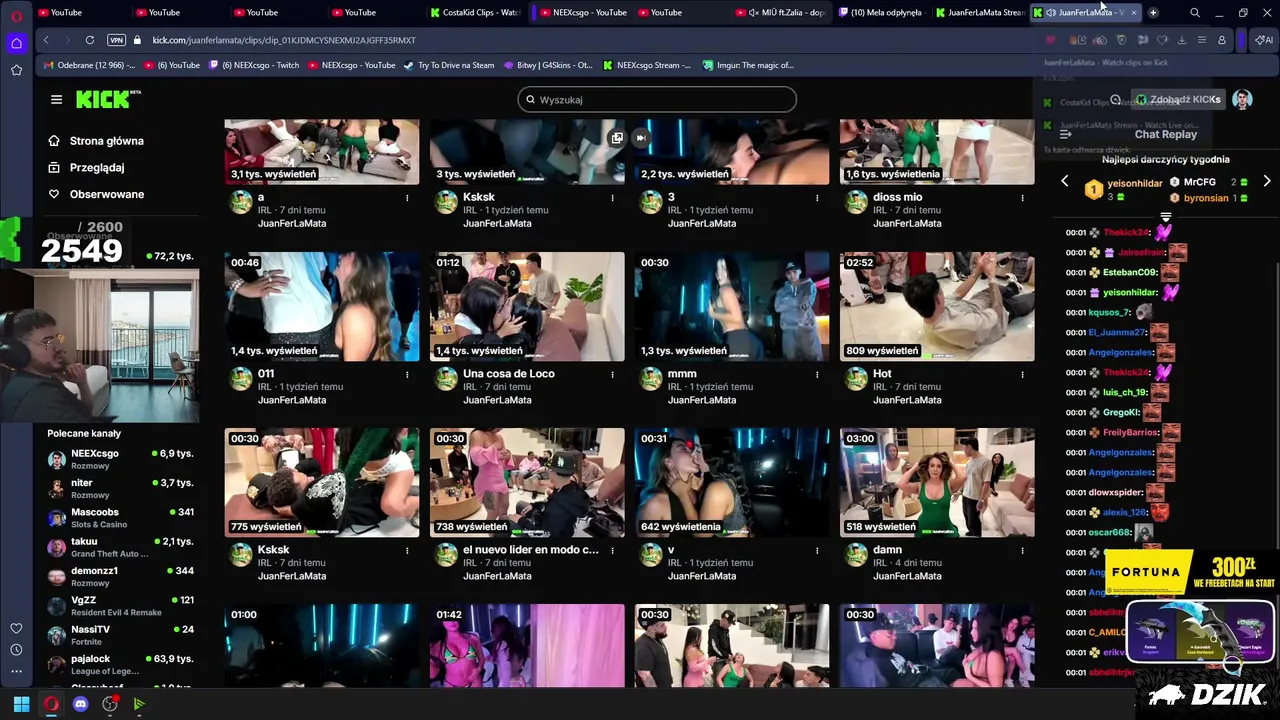Screen dimensions: 1280x720
Task: Switch to NEEXcsgo - YouTube browser tab
Action: tap(583, 13)
